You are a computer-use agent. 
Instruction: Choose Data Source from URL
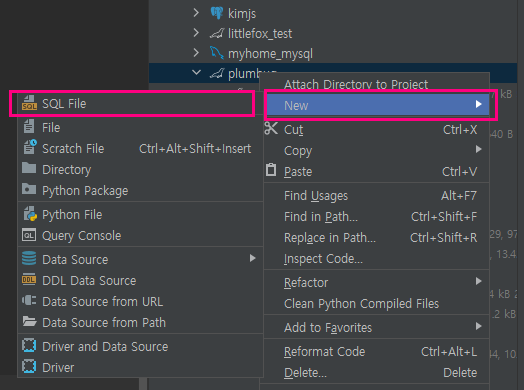click(x=140, y=302)
